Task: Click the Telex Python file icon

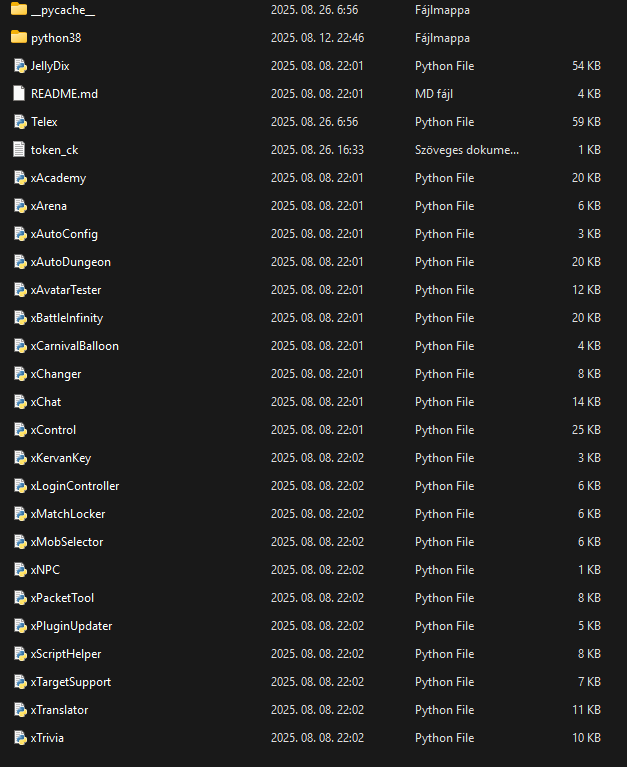Action: [18, 122]
